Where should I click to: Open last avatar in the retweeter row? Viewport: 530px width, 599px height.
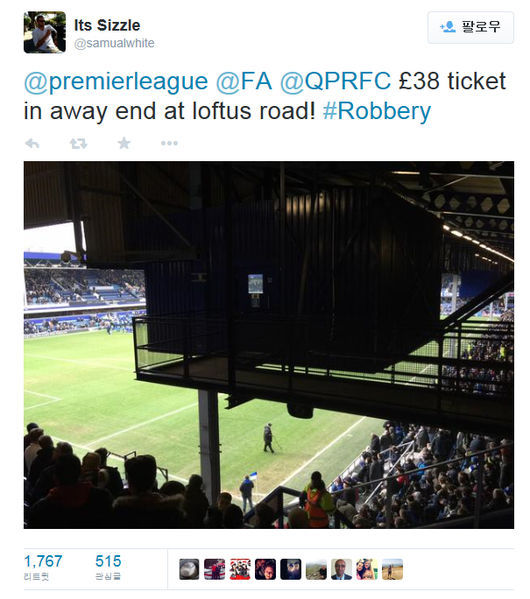click(x=392, y=569)
